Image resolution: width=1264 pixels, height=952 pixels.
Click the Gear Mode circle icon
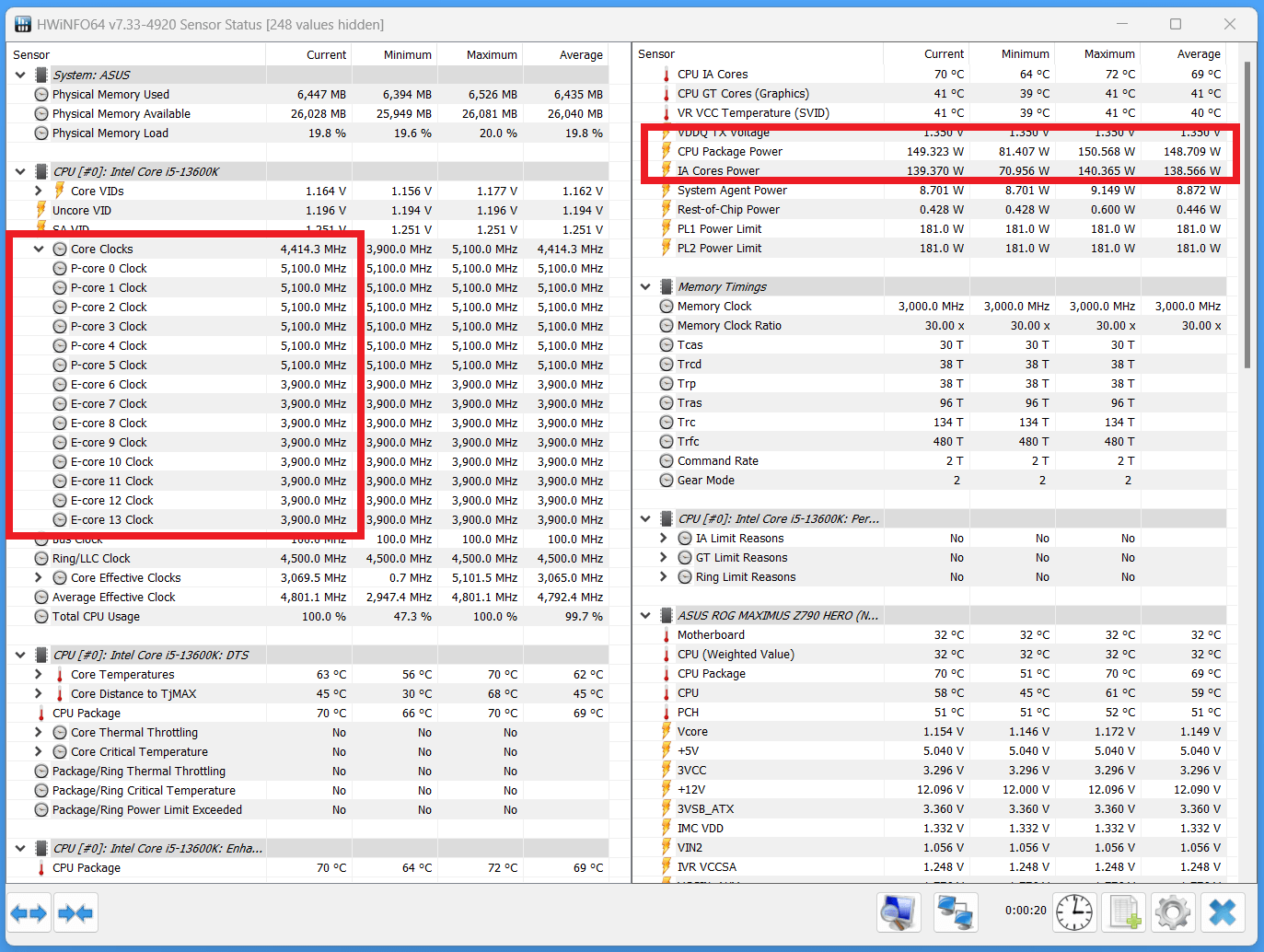point(667,481)
